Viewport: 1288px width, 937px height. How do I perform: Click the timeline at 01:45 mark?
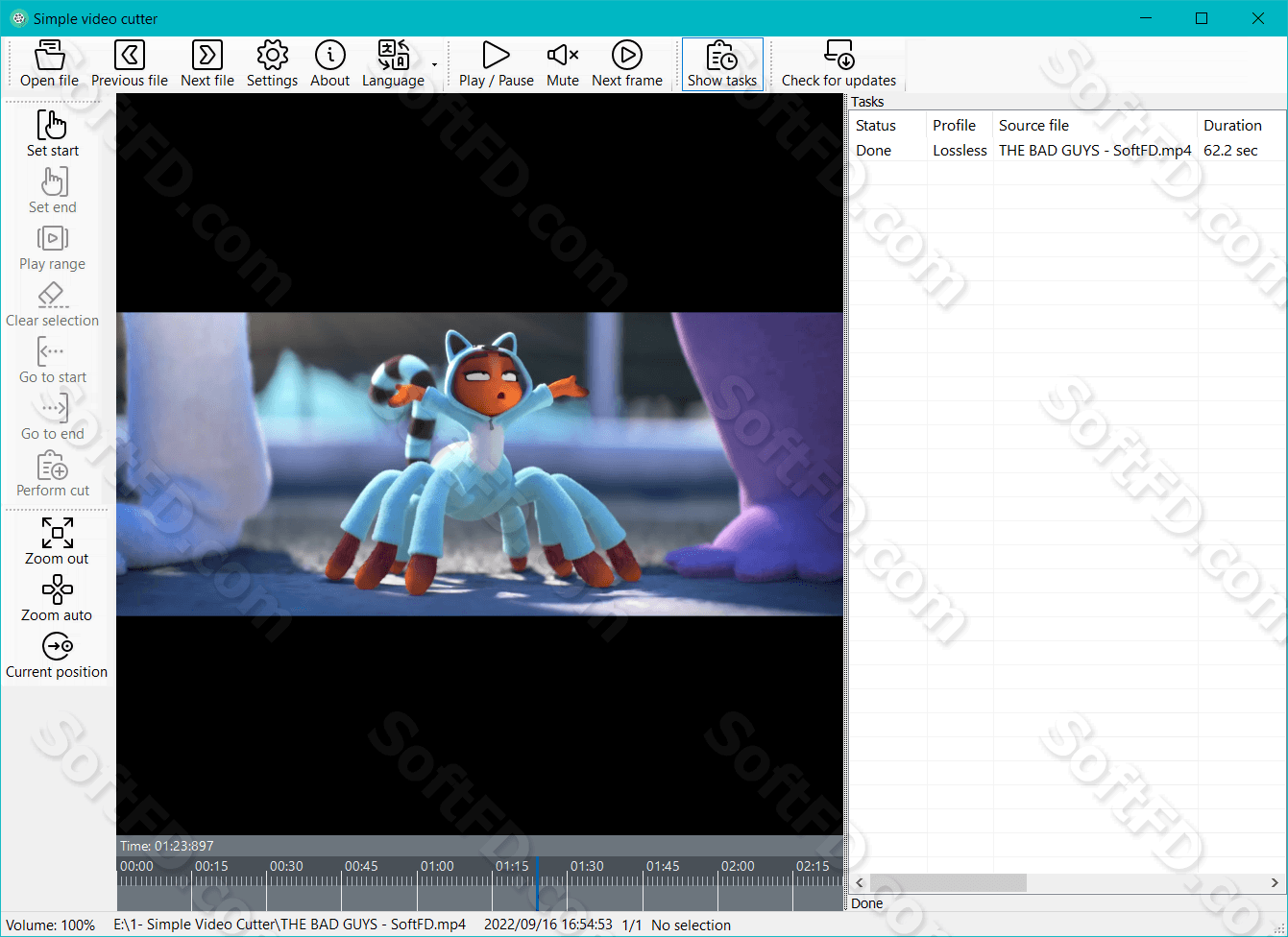point(663,866)
